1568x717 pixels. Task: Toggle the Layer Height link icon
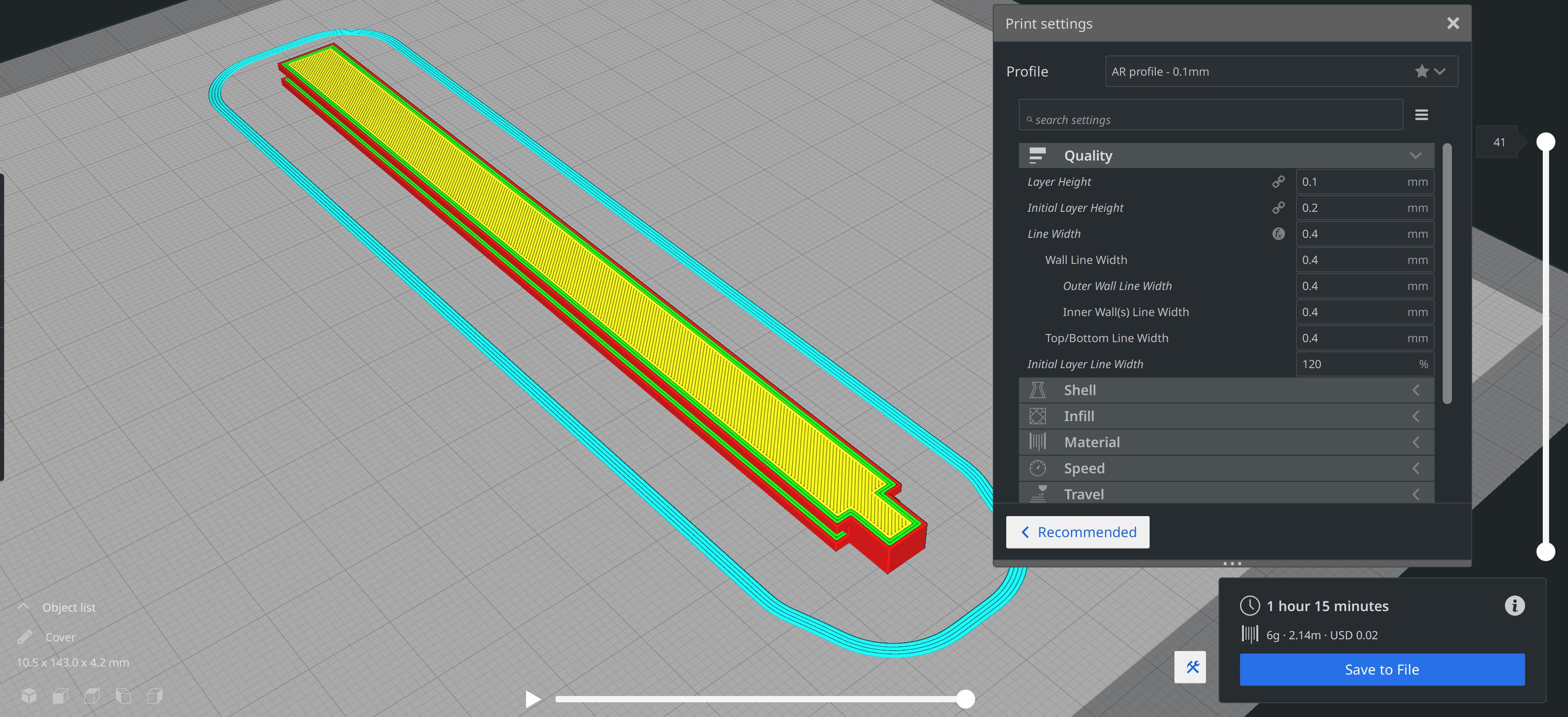pos(1278,182)
